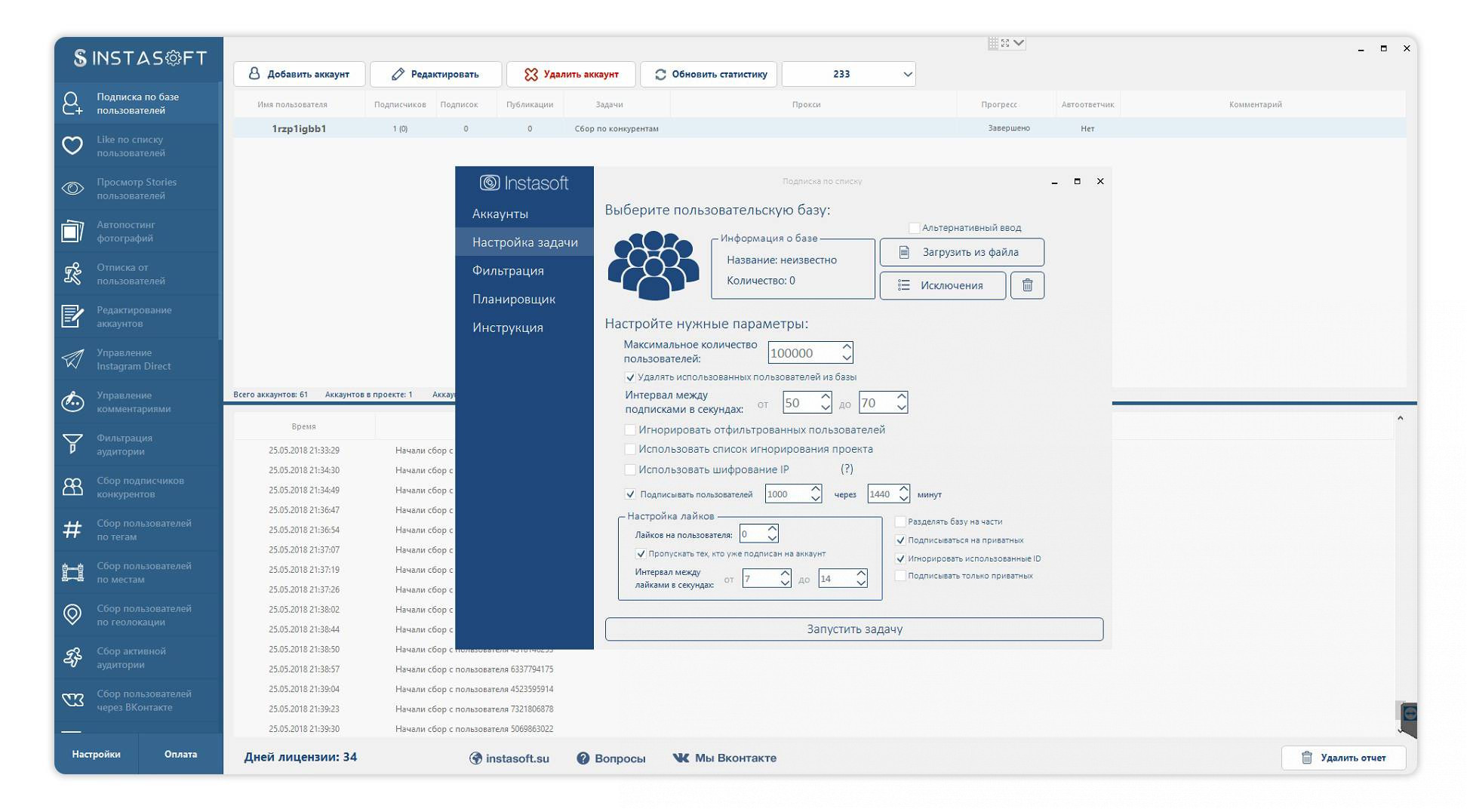This screenshot has width=1473, height=812.
Task: Click the log panel scrollbar up arrow
Action: (x=1400, y=418)
